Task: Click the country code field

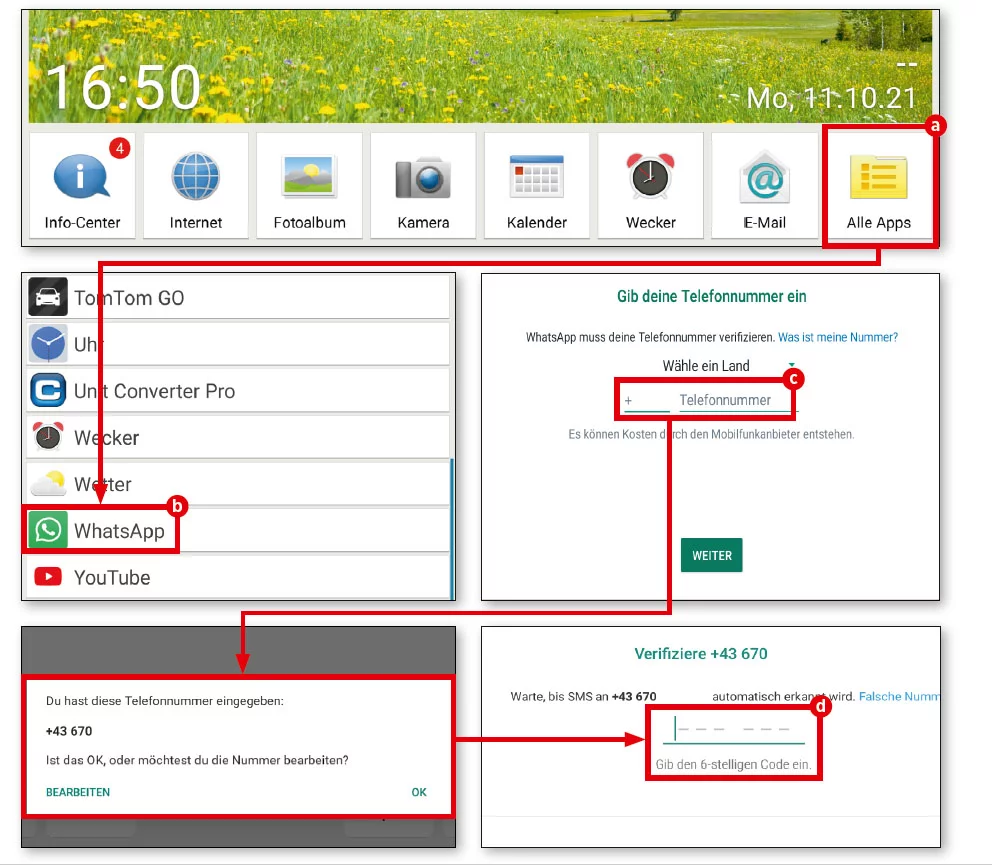Action: 647,401
